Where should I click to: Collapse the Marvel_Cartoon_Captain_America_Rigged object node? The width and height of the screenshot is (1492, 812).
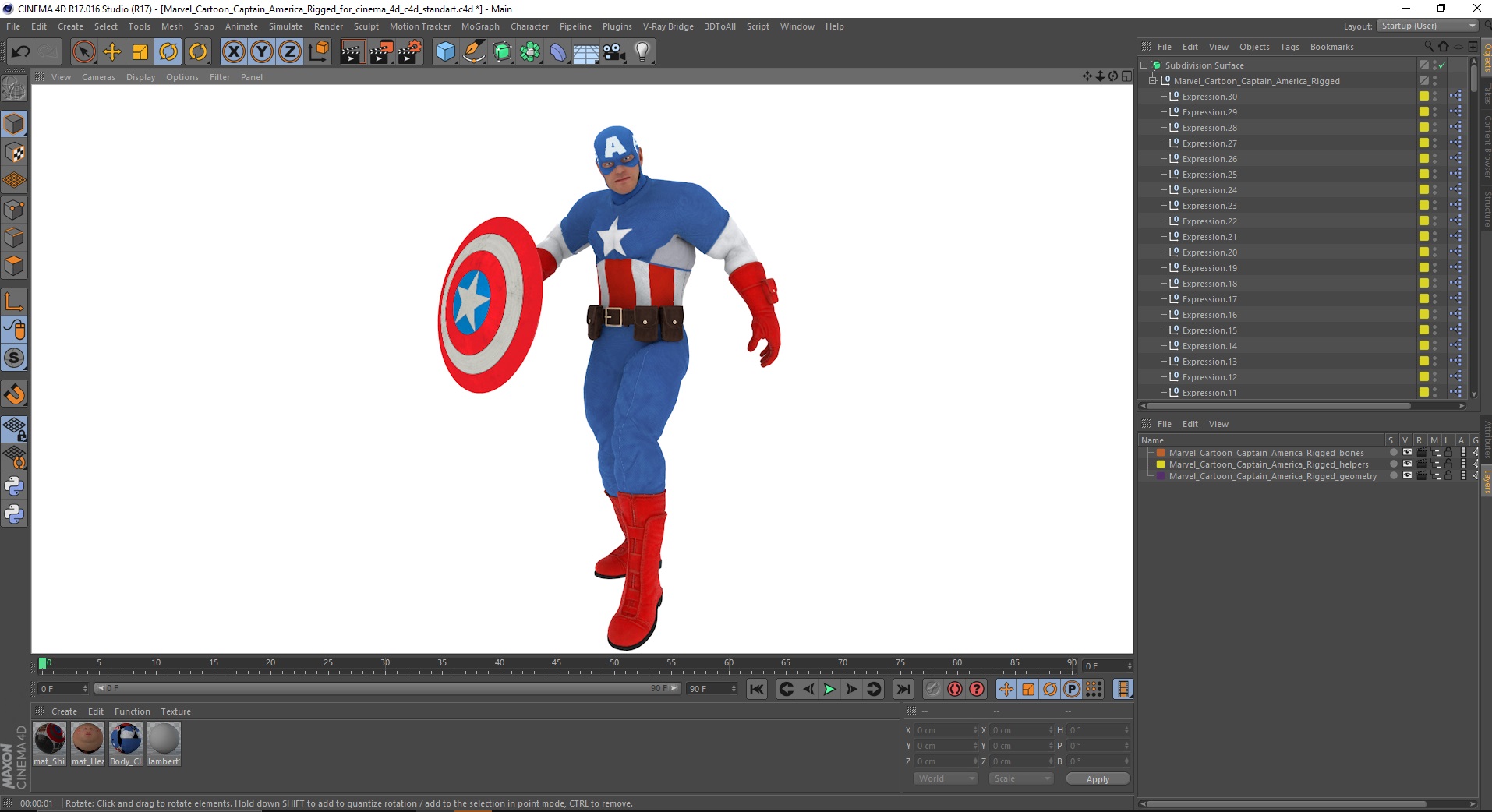[1153, 81]
